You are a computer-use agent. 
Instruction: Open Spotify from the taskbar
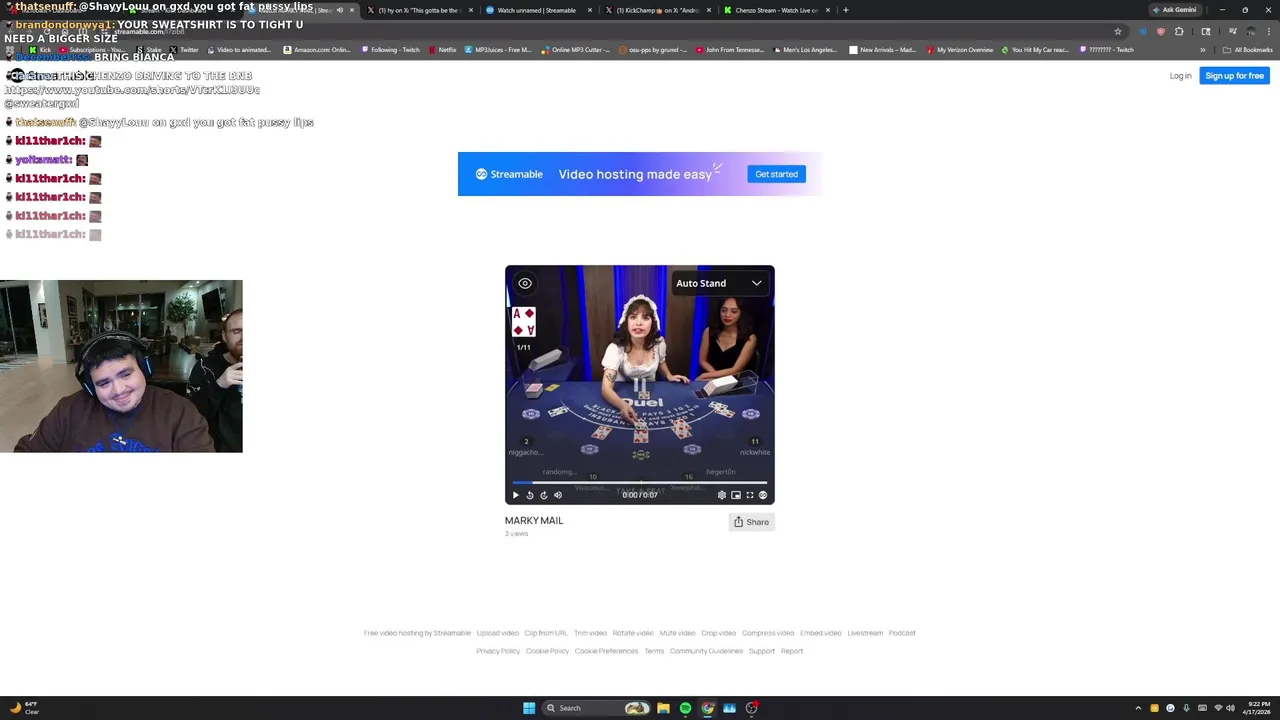685,708
